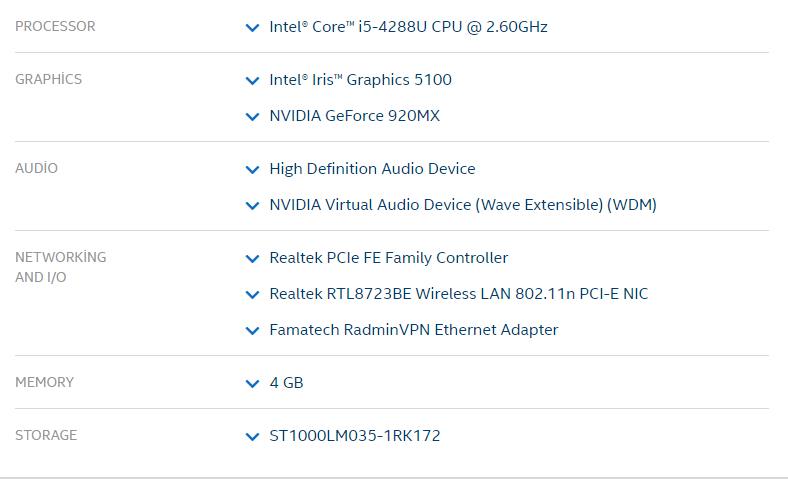Viewport: 788px width, 479px height.
Task: Click the MEMORY section label
Action: click(44, 383)
